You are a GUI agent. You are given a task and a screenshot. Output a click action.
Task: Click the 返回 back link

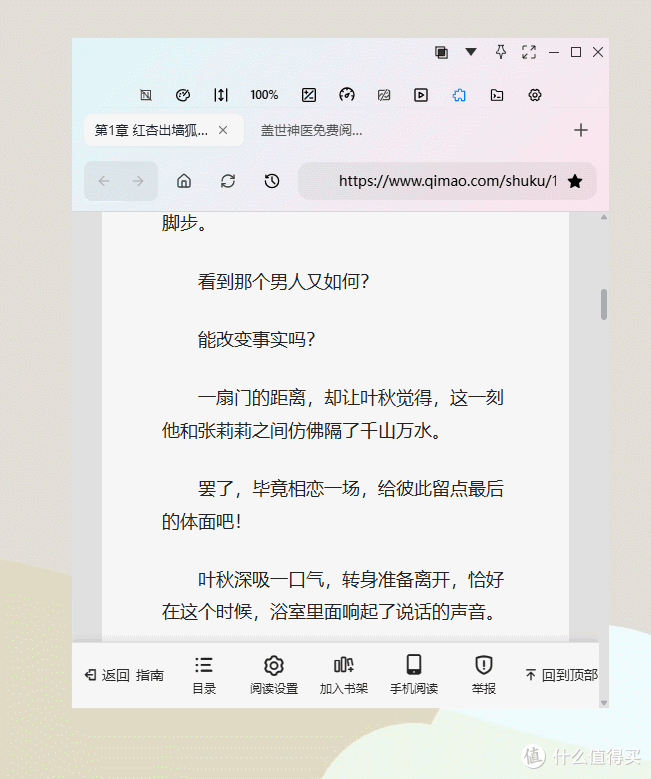107,675
